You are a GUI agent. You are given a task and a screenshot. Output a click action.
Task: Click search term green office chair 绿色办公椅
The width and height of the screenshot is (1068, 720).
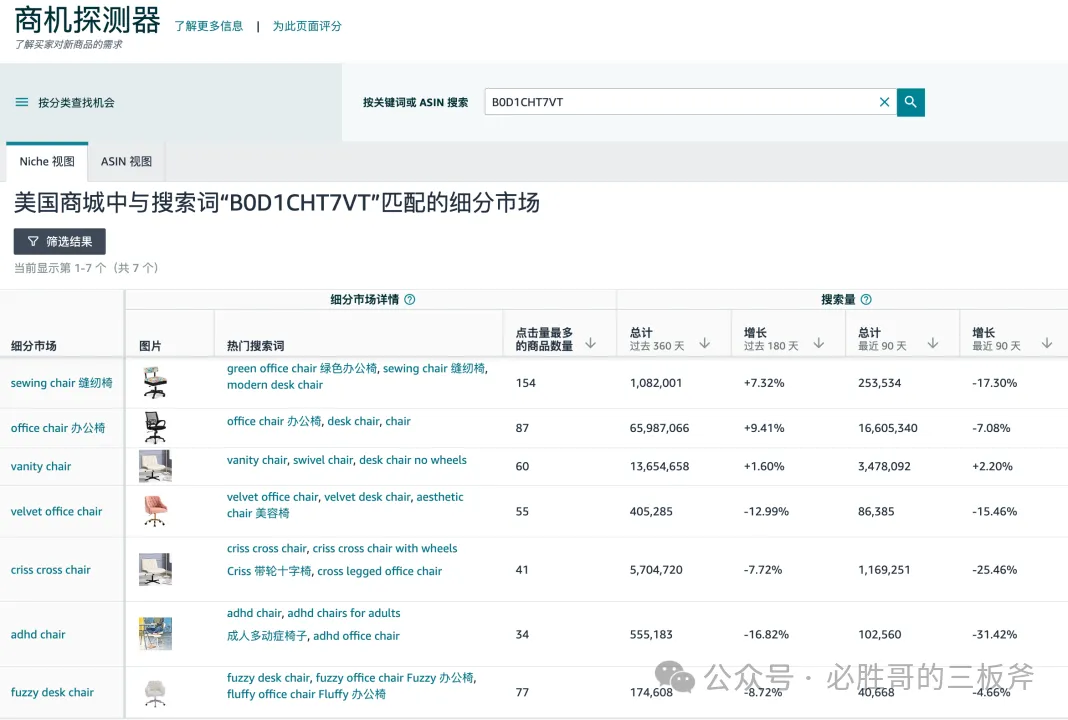302,368
